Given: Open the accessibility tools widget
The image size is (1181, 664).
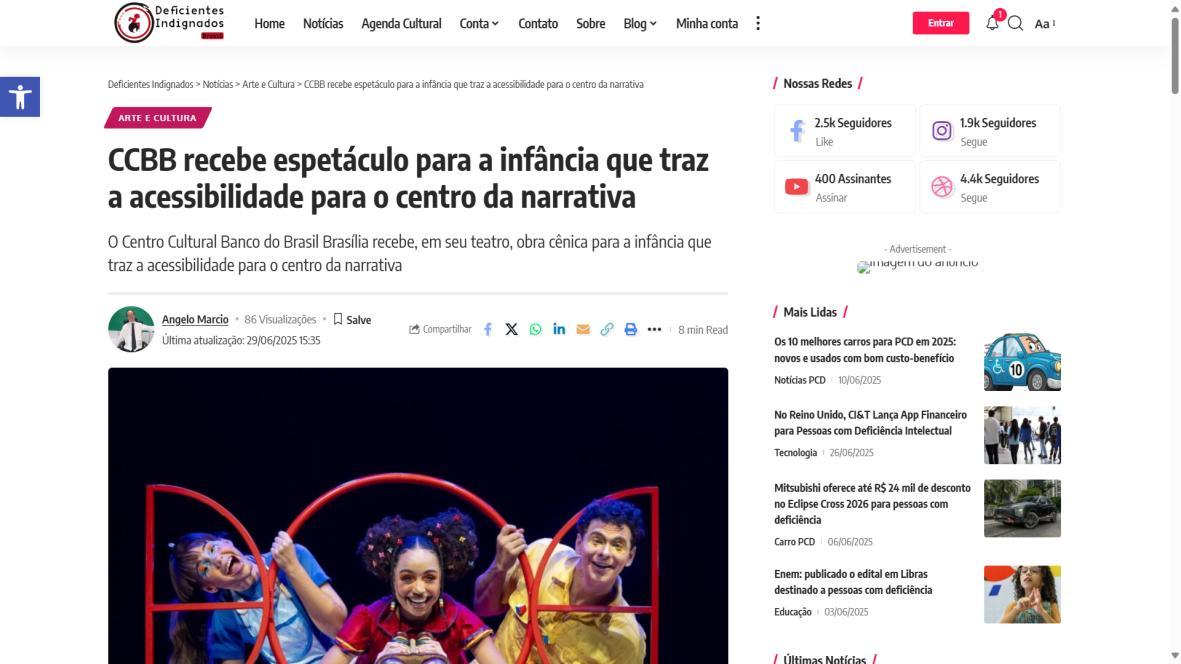Looking at the screenshot, I should tap(20, 97).
